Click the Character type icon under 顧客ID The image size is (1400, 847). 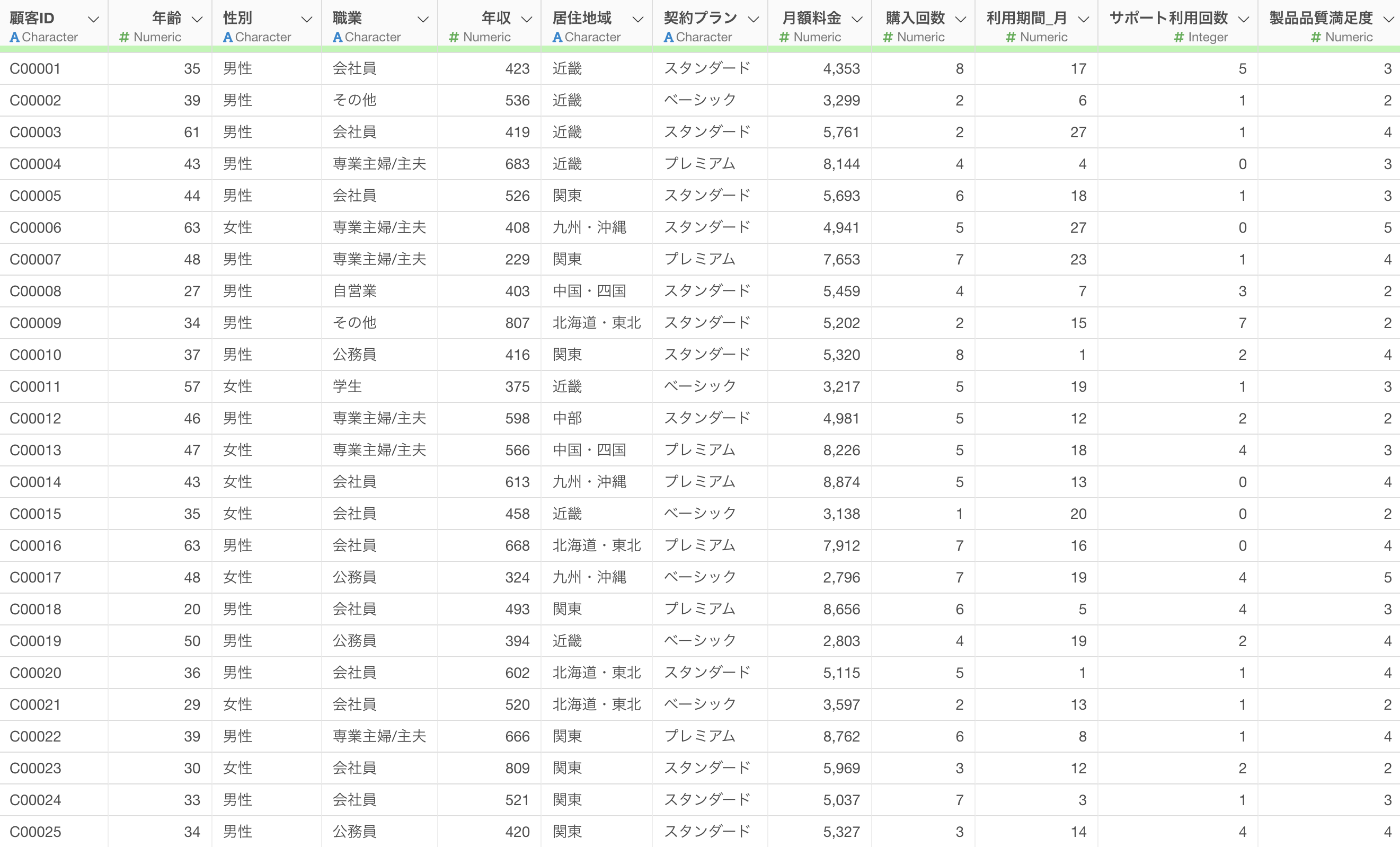tap(15, 38)
